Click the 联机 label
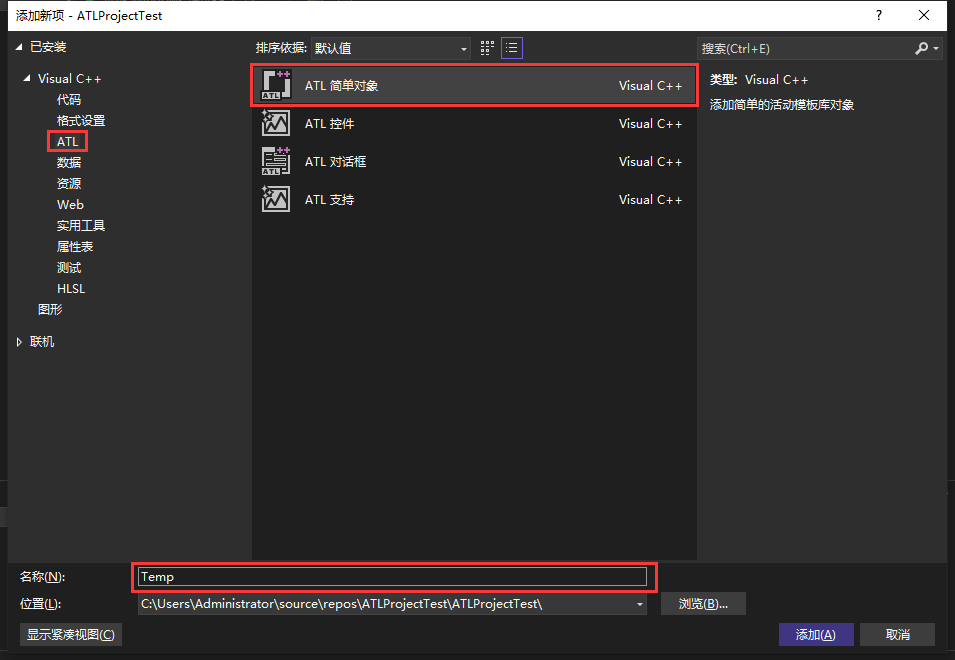This screenshot has width=955, height=660. click(42, 342)
